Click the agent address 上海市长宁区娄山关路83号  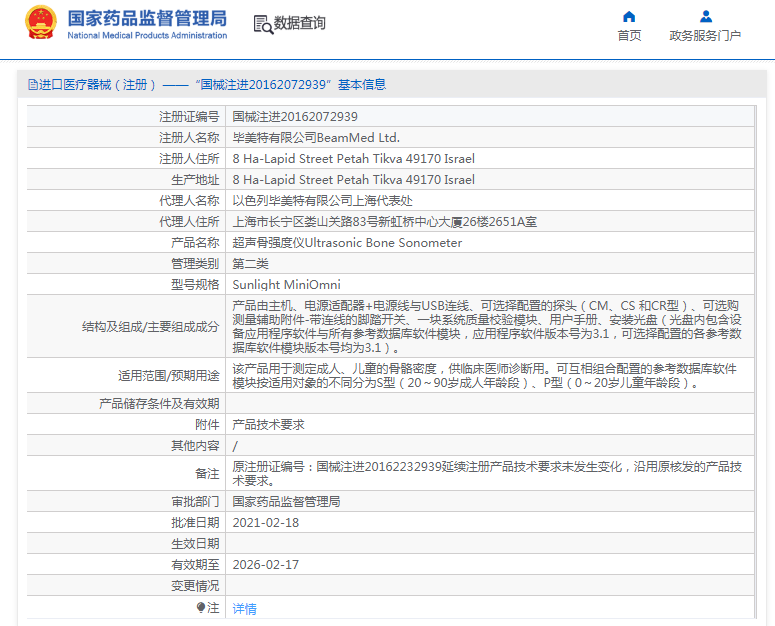[385, 222]
